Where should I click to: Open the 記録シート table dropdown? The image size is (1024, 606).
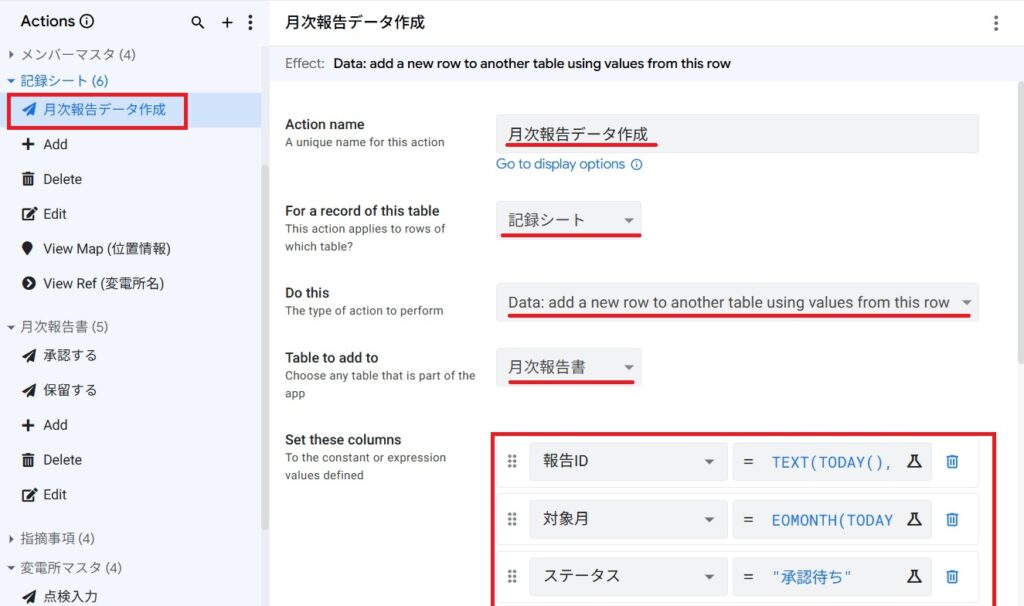[569, 220]
